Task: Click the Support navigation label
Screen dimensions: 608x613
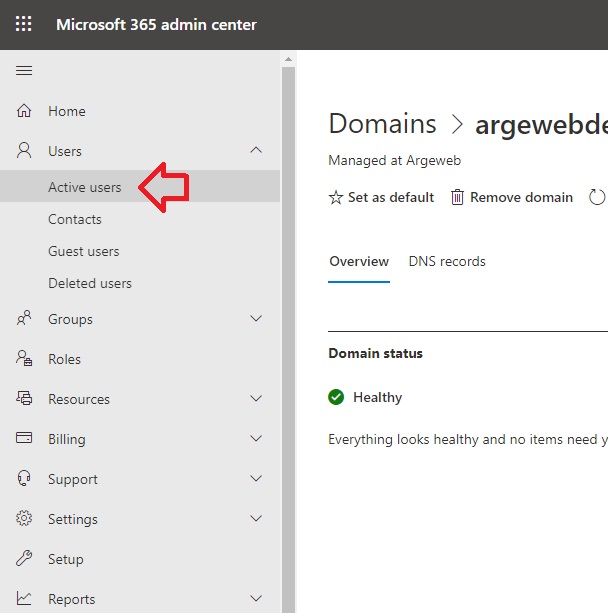Action: coord(73,479)
